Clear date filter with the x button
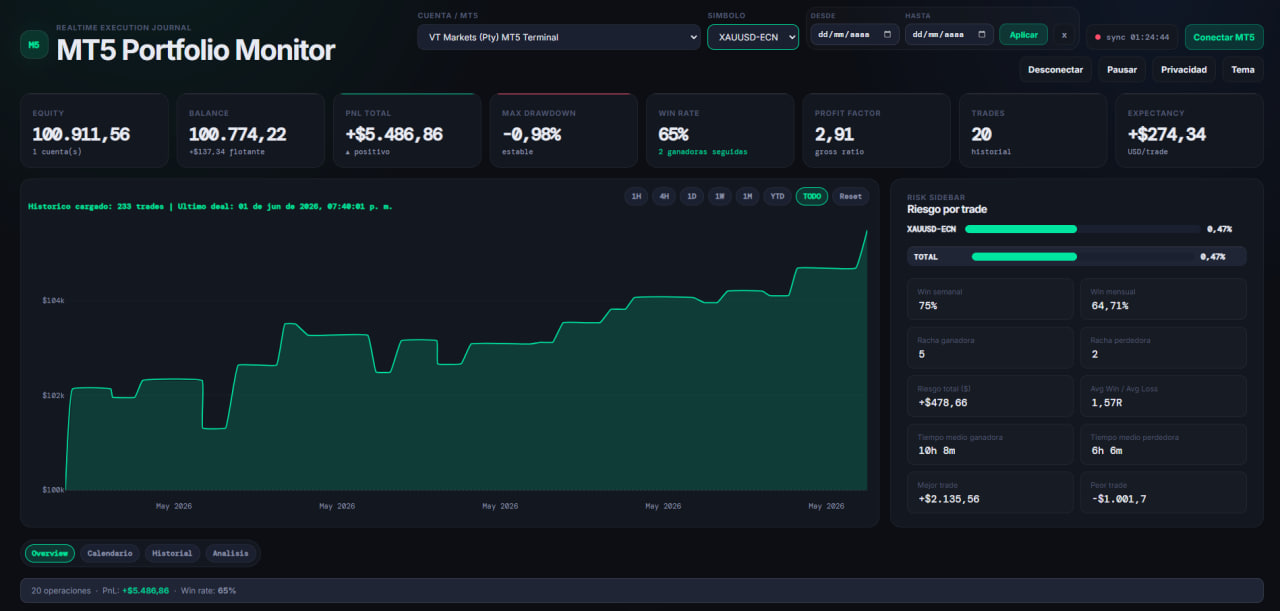Viewport: 1280px width, 611px height. pos(1064,35)
